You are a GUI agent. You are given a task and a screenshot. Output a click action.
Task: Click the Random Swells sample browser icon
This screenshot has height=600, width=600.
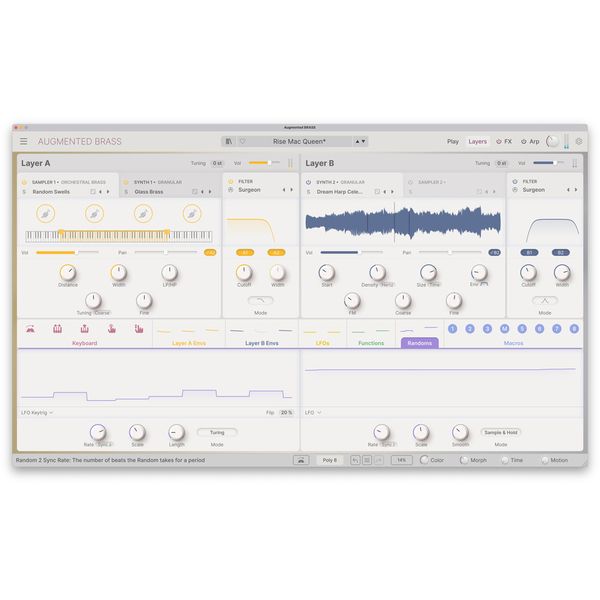93,192
